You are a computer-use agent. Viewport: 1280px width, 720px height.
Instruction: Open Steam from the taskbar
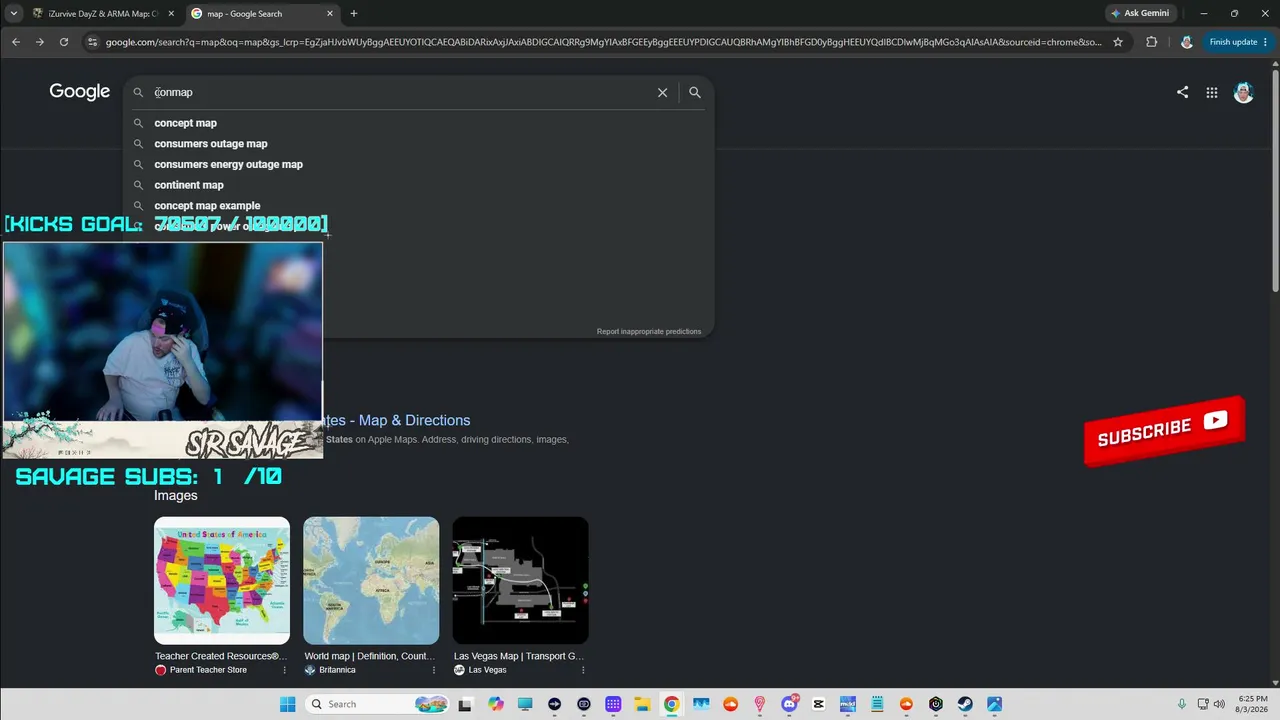(965, 704)
